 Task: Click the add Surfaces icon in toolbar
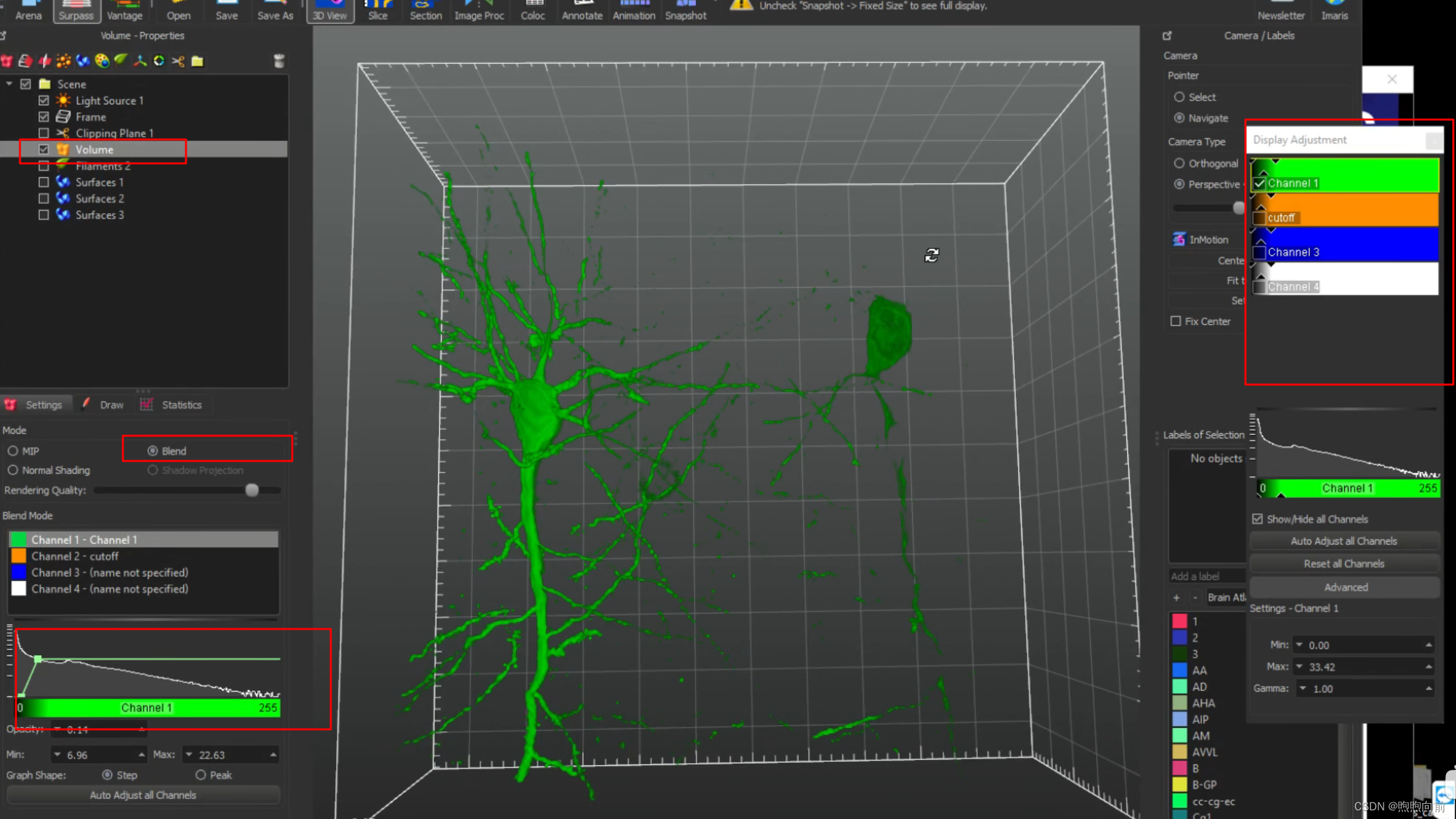(x=83, y=61)
